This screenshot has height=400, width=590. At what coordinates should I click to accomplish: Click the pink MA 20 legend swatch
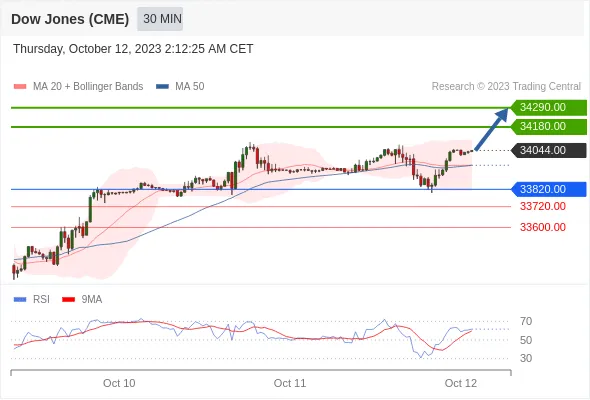20,87
